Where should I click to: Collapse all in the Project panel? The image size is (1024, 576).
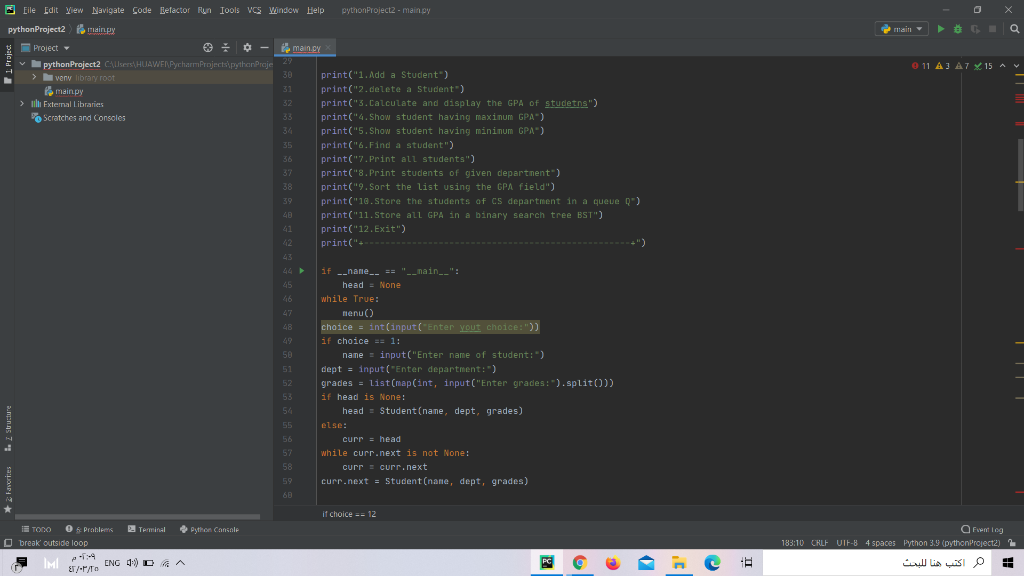[226, 48]
